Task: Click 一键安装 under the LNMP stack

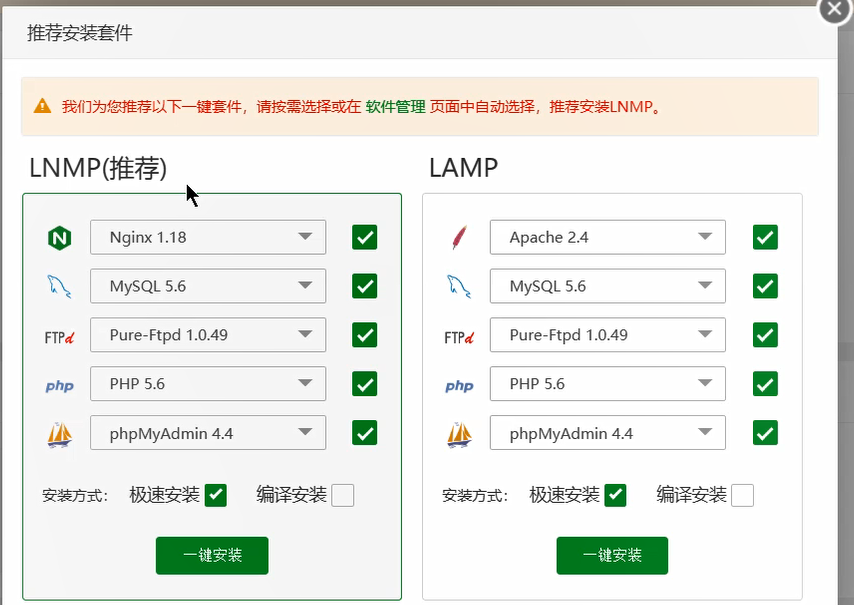Action: pyautogui.click(x=211, y=556)
